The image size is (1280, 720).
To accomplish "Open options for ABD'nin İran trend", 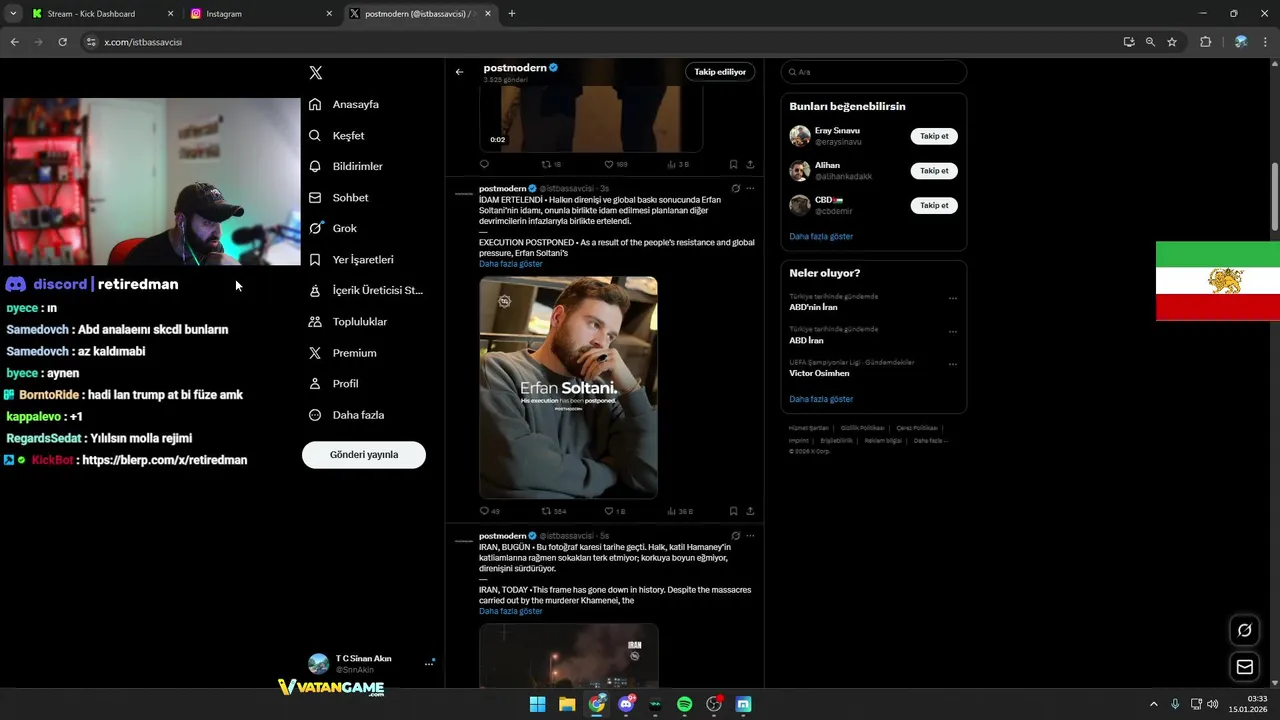I will coord(953,298).
